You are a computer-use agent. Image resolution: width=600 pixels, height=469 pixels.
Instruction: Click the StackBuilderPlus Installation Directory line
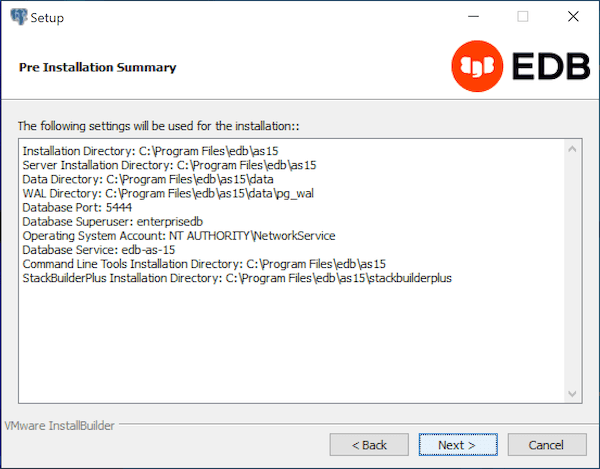pyautogui.click(x=237, y=277)
